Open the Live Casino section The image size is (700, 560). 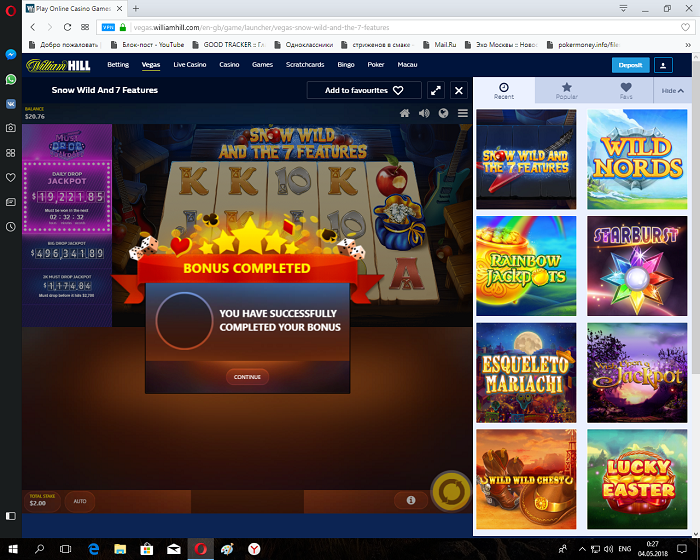(190, 65)
